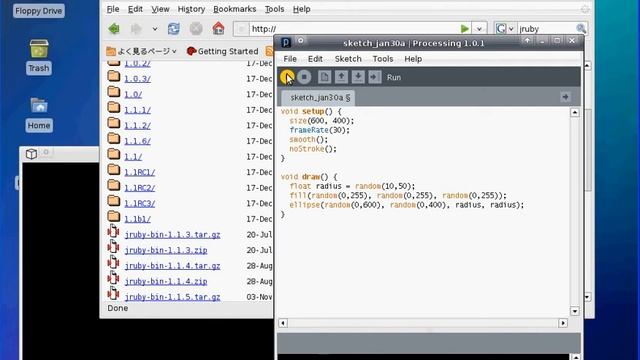Screen dimensions: 640x360
Task: Click the keep-on-top arrow in Processing title bar
Action: pos(527,40)
